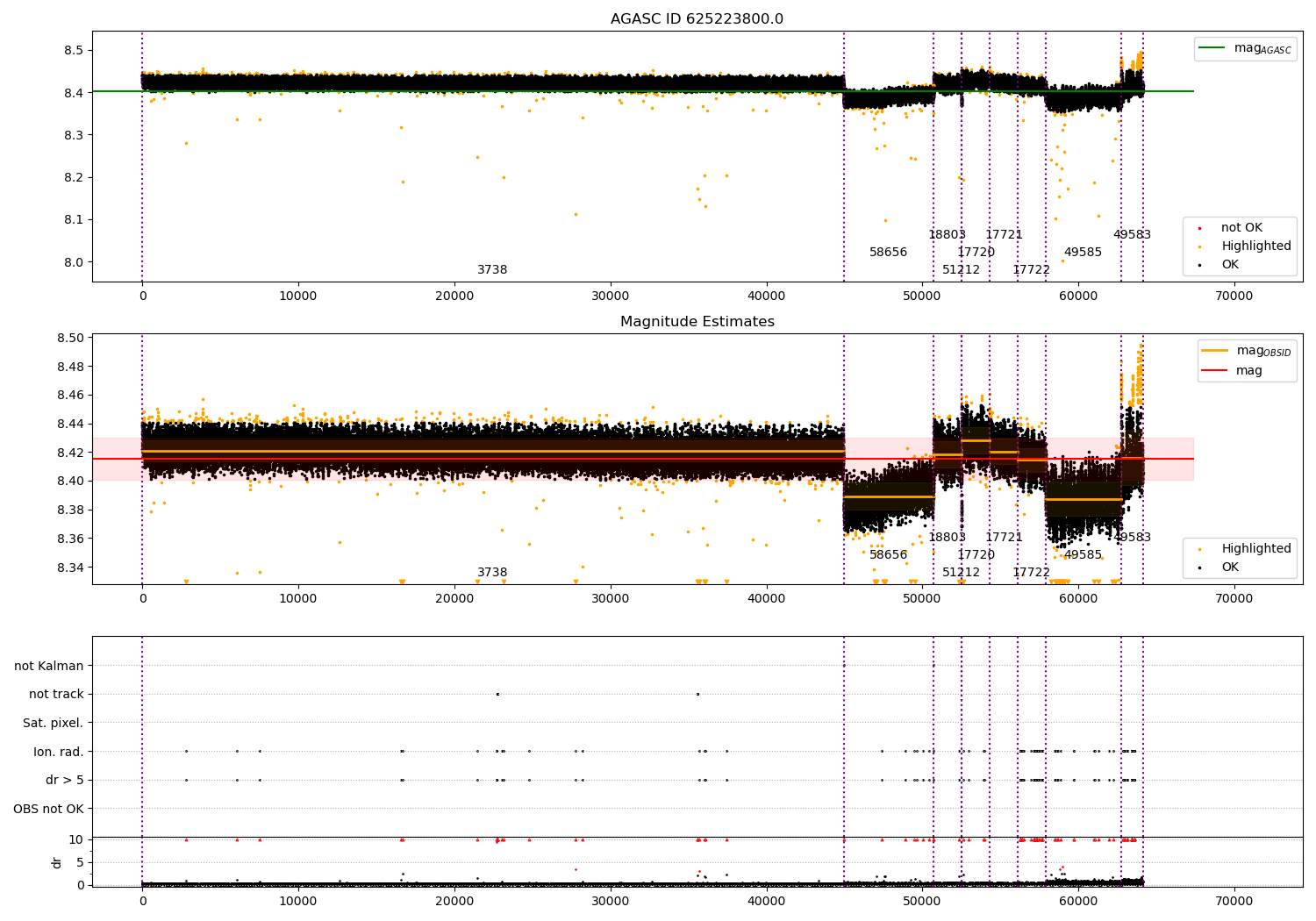Click OBSID label 3738 in Magnitude Estimates plot
The width and height of the screenshot is (1316, 921).
(492, 573)
